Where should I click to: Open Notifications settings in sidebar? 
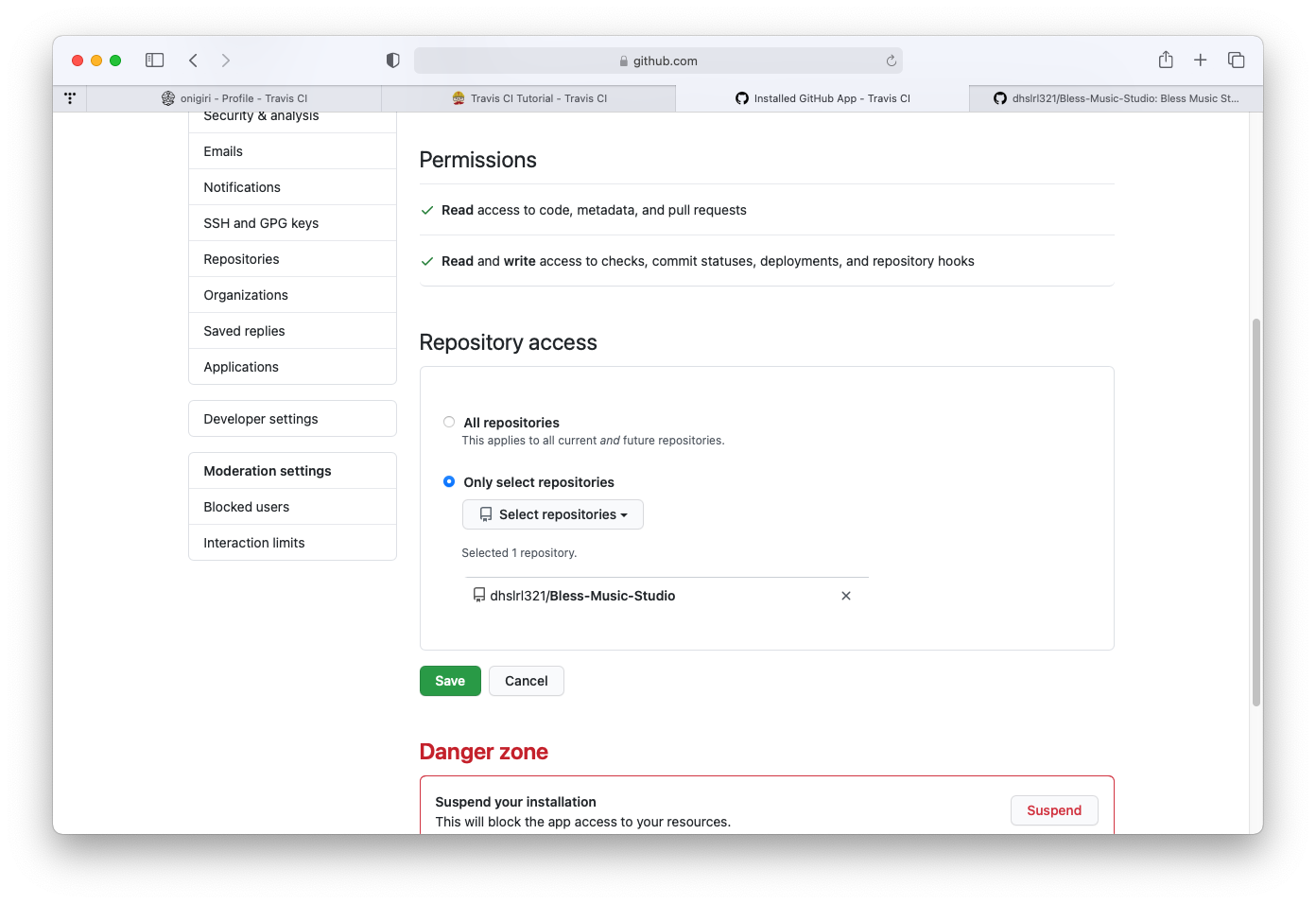pyautogui.click(x=292, y=187)
